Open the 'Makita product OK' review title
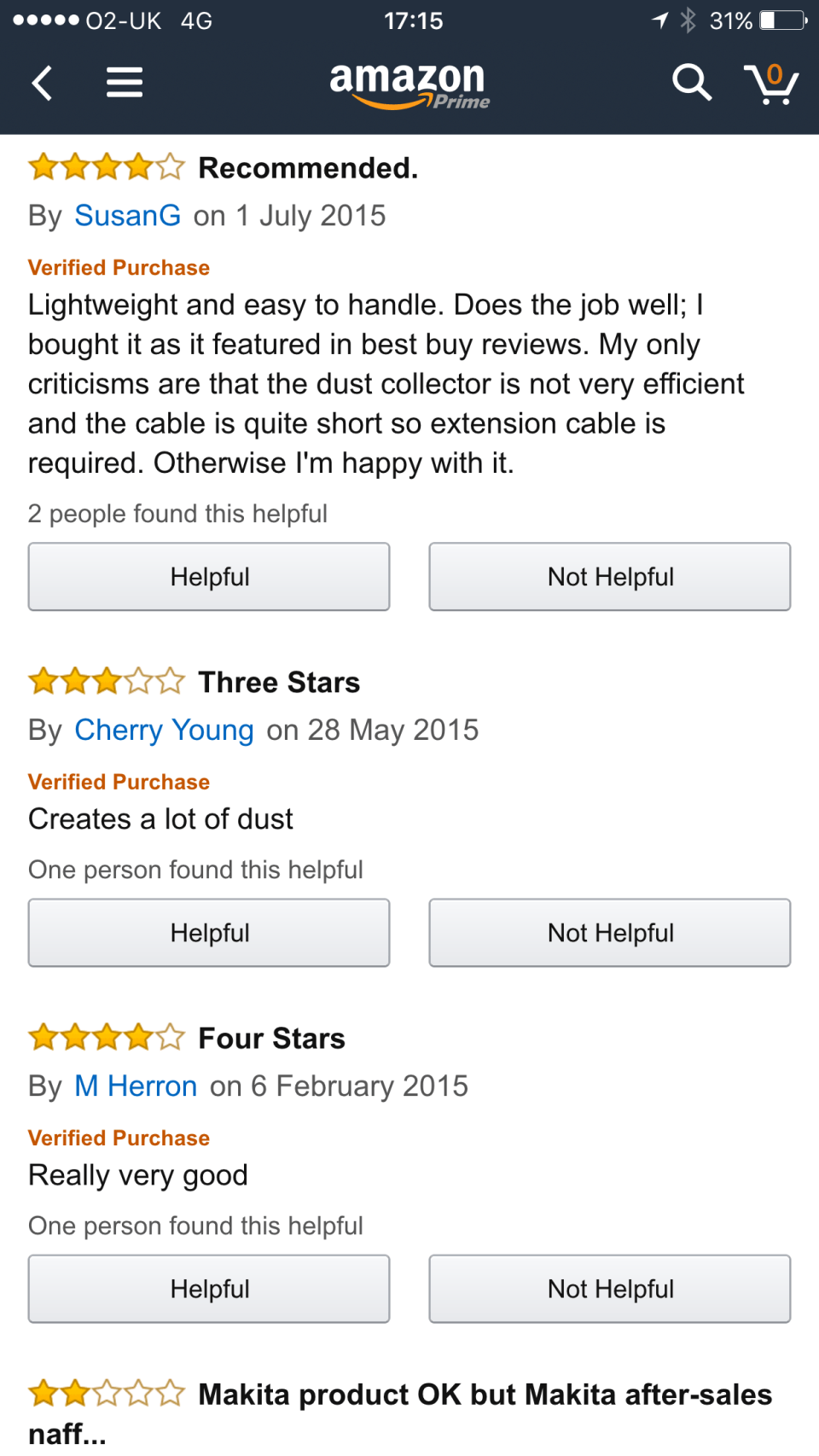 (x=485, y=1395)
